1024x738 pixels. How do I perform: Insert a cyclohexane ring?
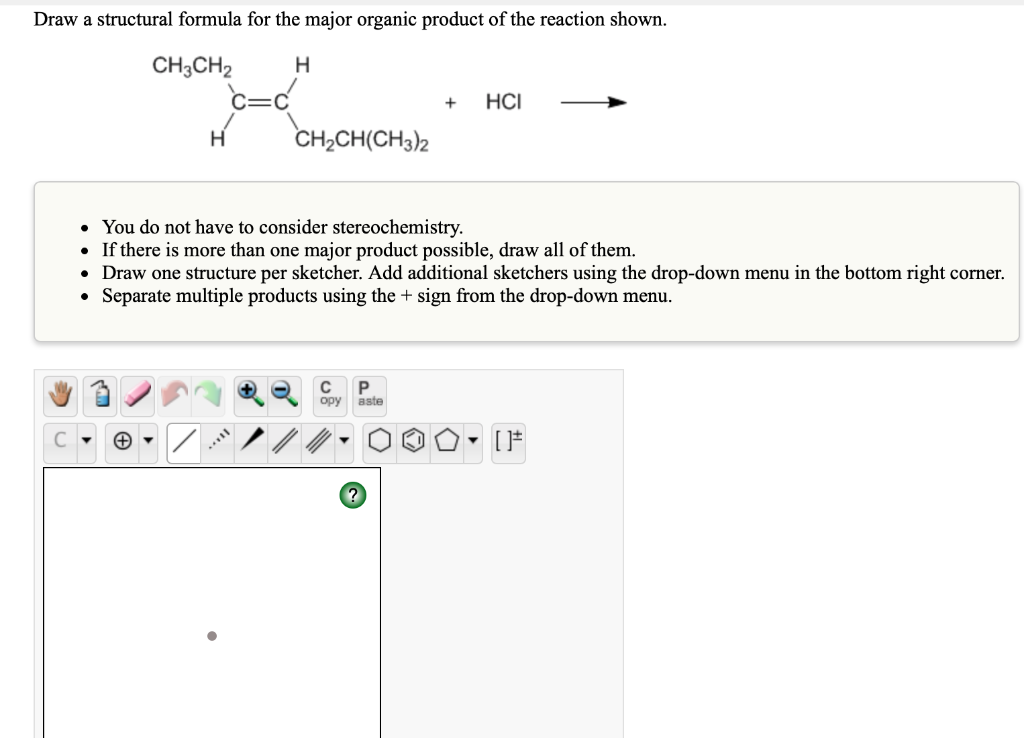click(x=378, y=442)
